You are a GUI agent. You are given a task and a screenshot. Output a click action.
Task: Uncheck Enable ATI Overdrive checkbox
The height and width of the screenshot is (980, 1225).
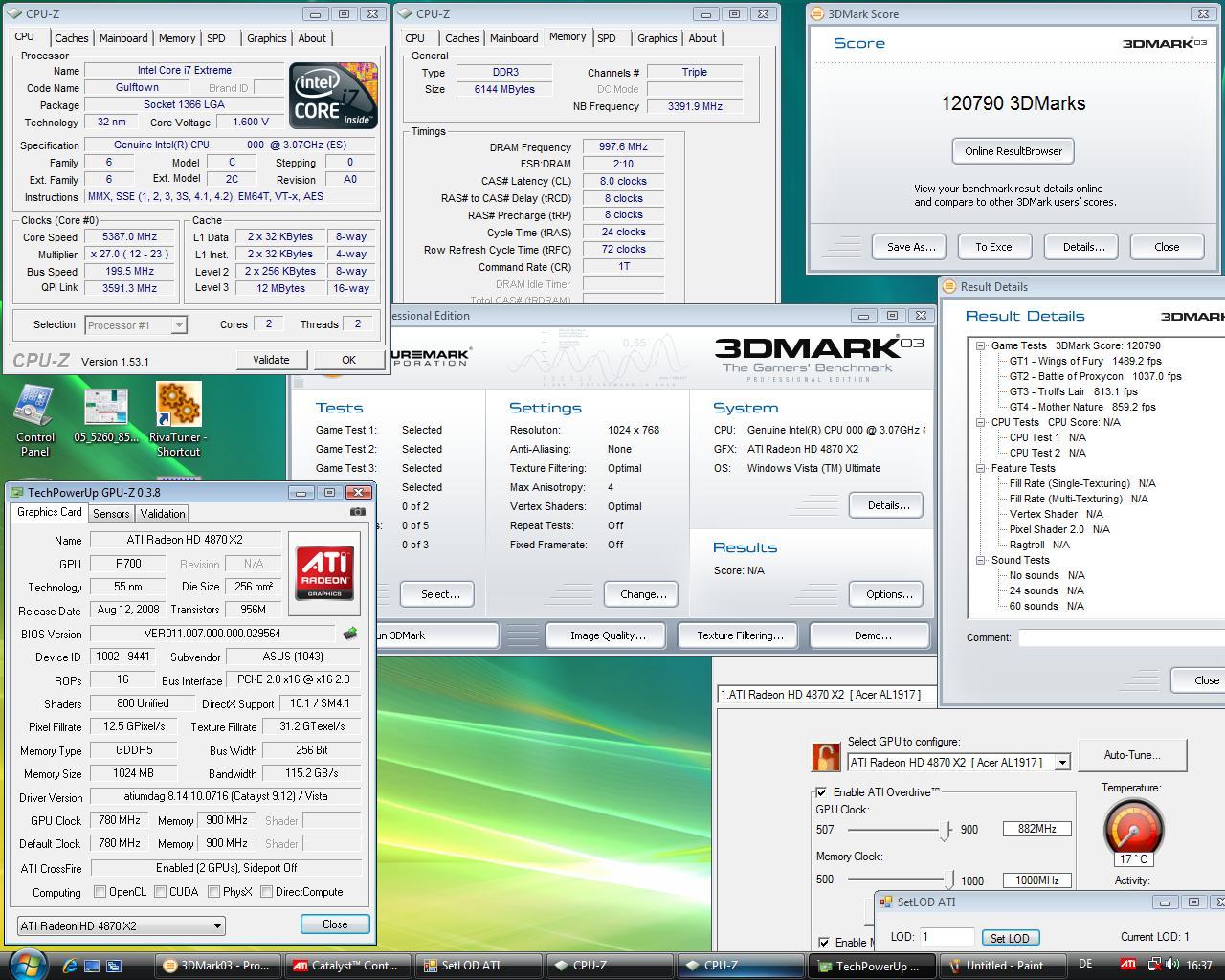821,792
